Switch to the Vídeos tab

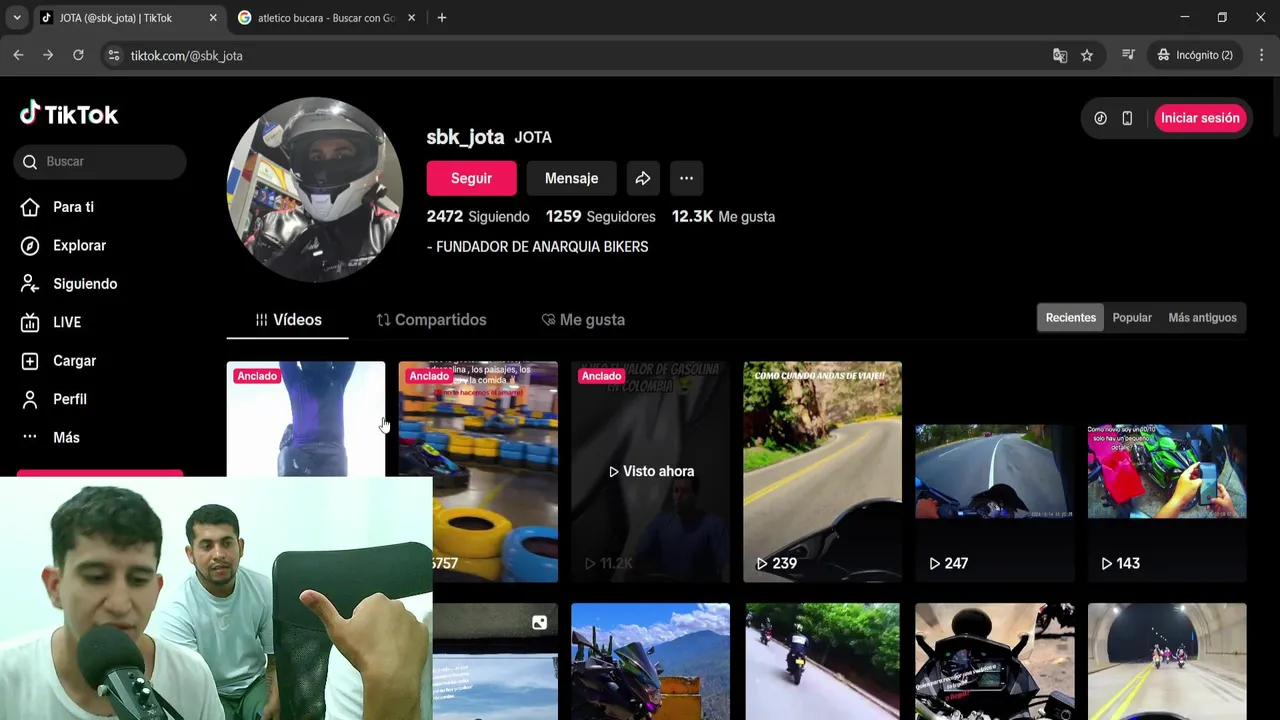(288, 320)
